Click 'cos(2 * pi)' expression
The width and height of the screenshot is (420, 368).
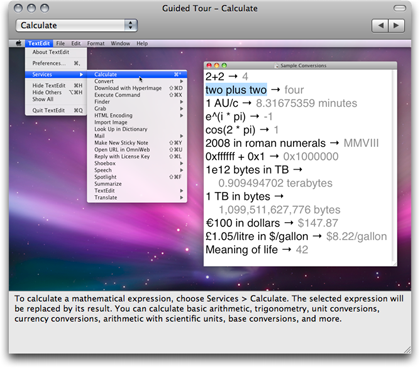[230, 130]
